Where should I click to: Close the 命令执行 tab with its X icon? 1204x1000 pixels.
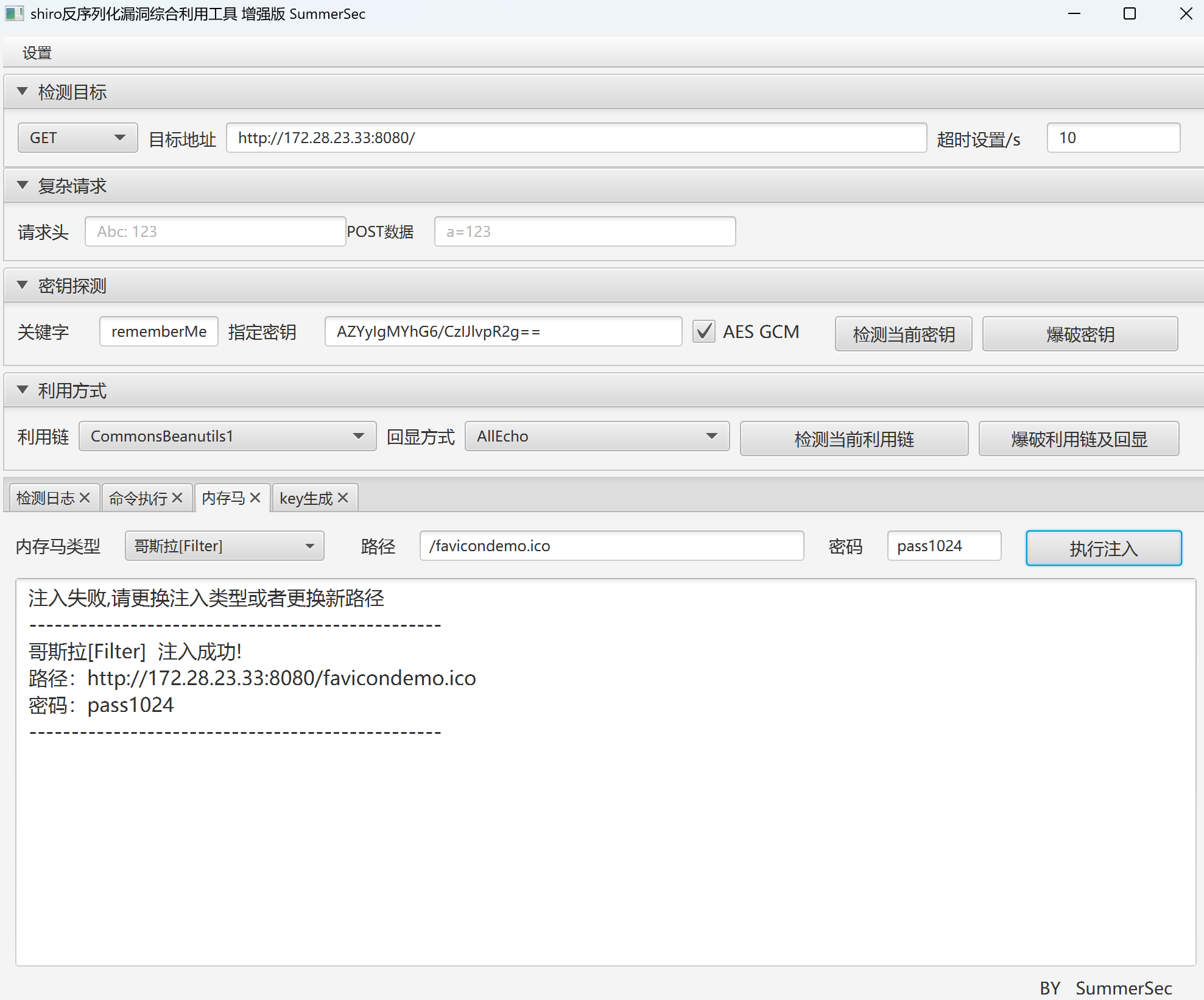coord(177,498)
